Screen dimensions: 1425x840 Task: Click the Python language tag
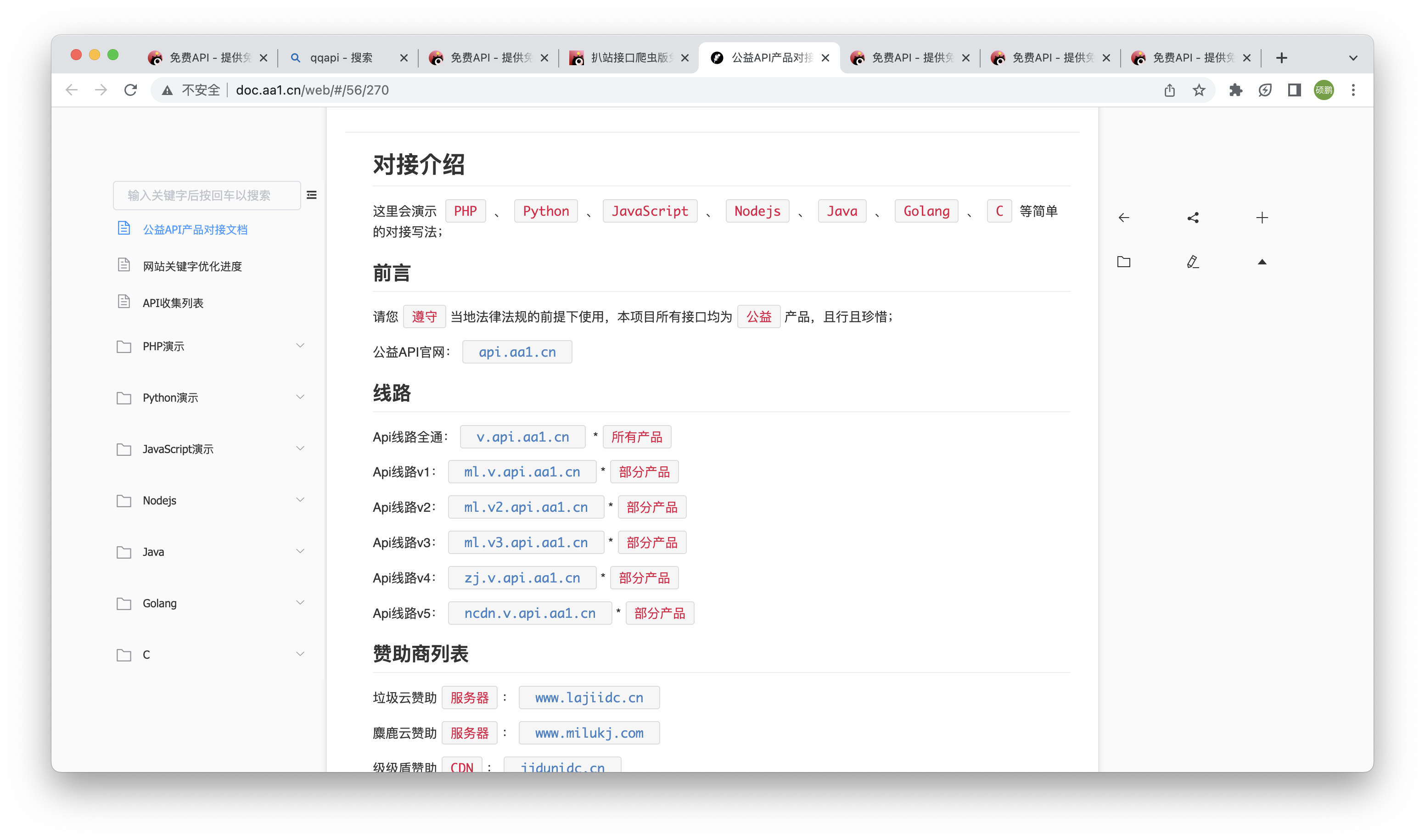[546, 211]
